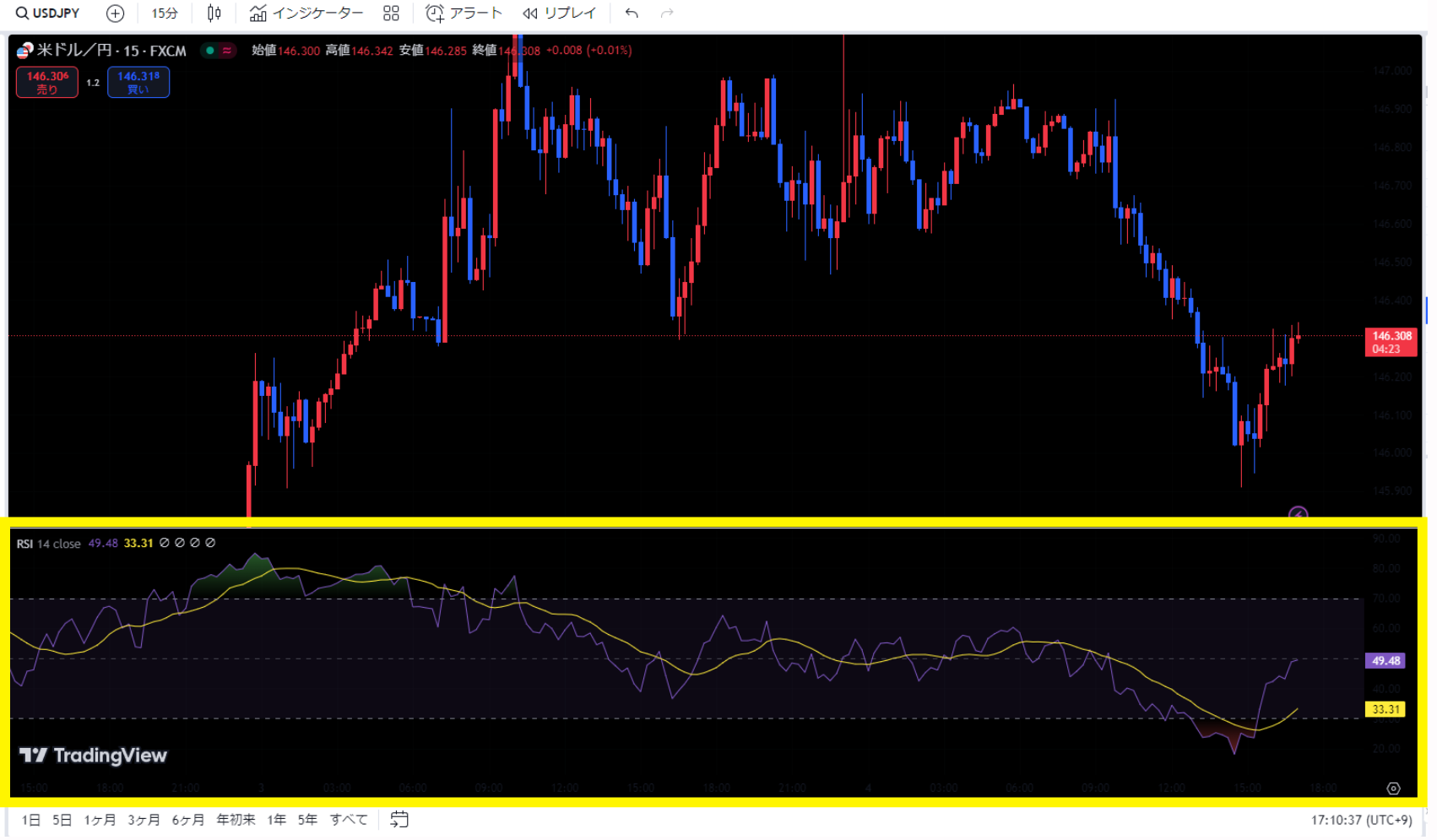The height and width of the screenshot is (840, 1437).
Task: Click the redo arrow icon
Action: pyautogui.click(x=667, y=14)
